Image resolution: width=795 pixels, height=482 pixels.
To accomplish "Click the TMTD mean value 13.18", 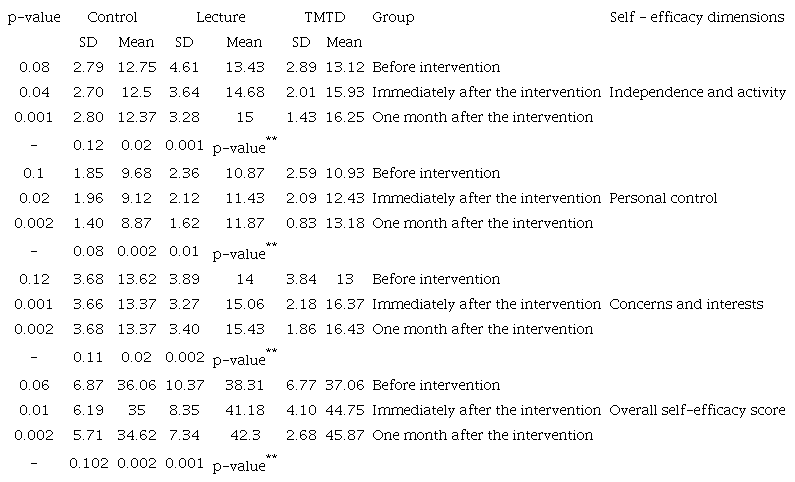I will click(344, 223).
